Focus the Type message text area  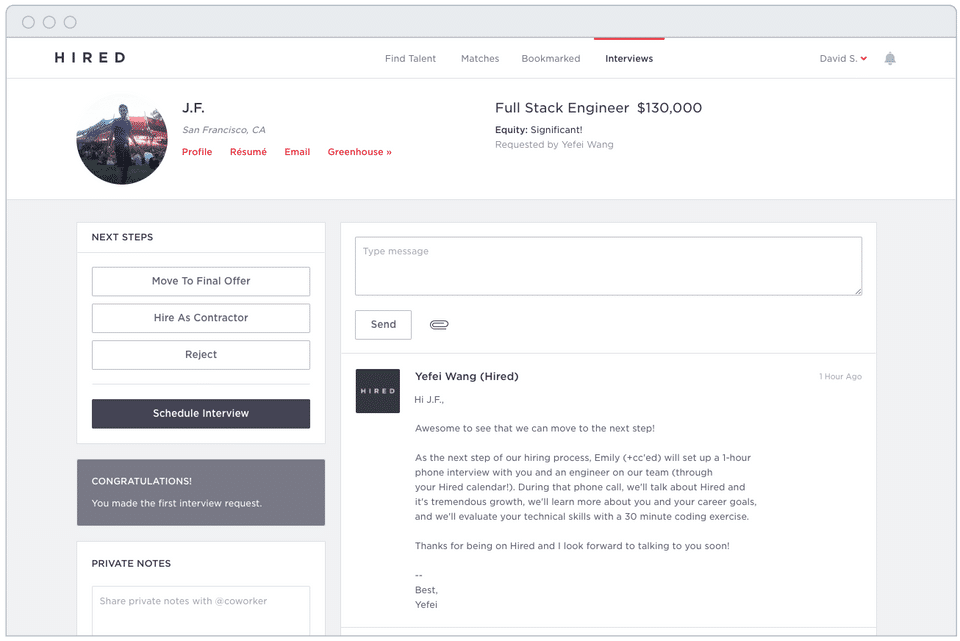click(x=608, y=266)
